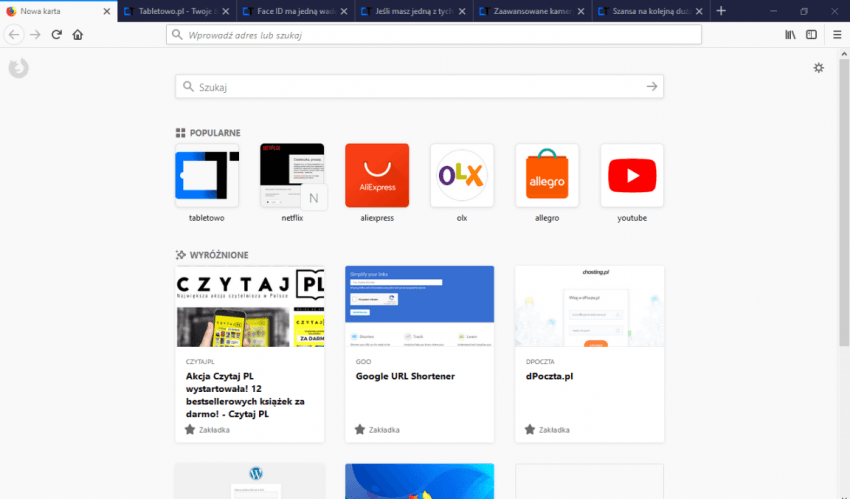Screen dimensions: 850x499
Task: Click the WYRÓŻNIONE section header
Action: pos(212,255)
